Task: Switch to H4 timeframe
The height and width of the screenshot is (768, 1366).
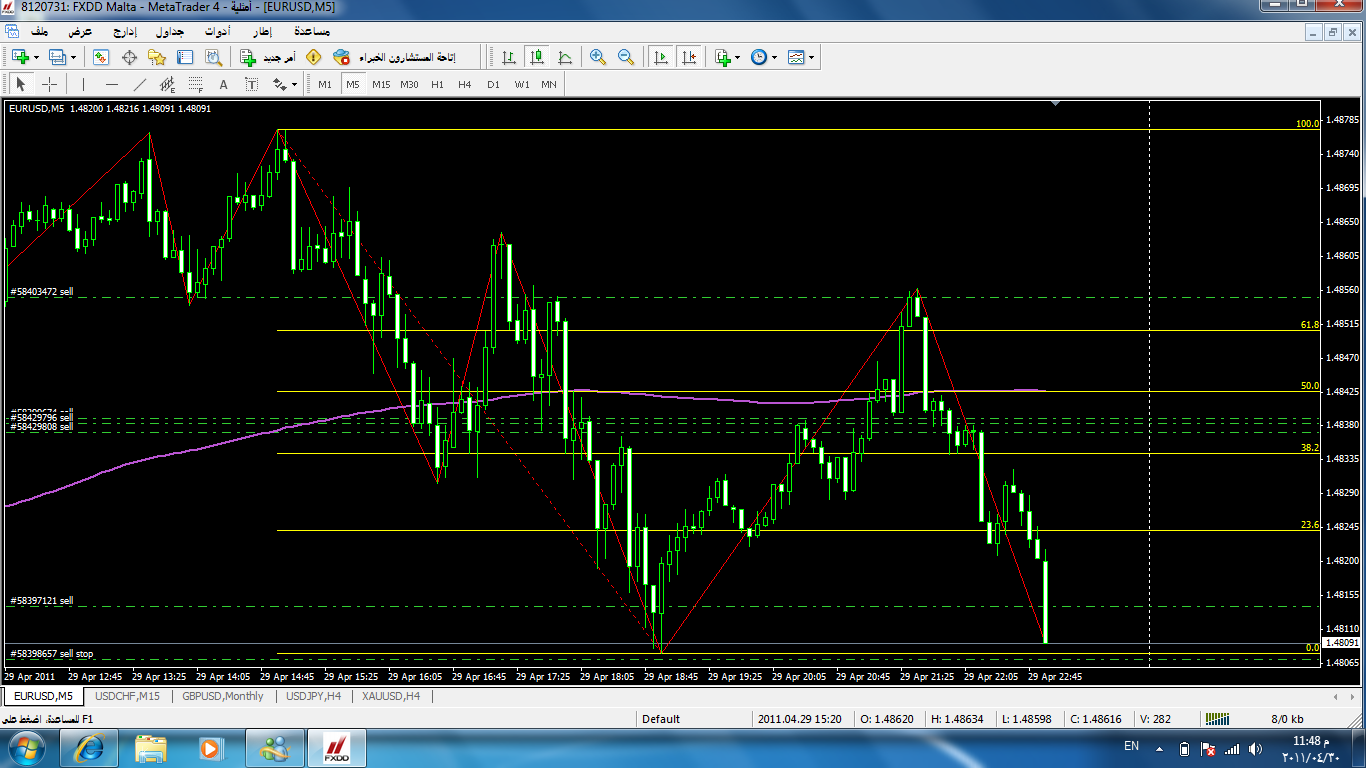Action: (465, 85)
